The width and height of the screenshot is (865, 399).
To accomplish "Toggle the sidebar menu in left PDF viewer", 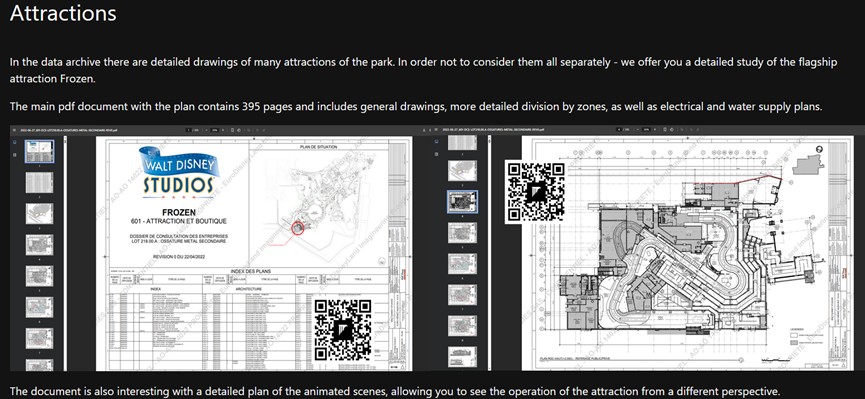I will pyautogui.click(x=14, y=130).
